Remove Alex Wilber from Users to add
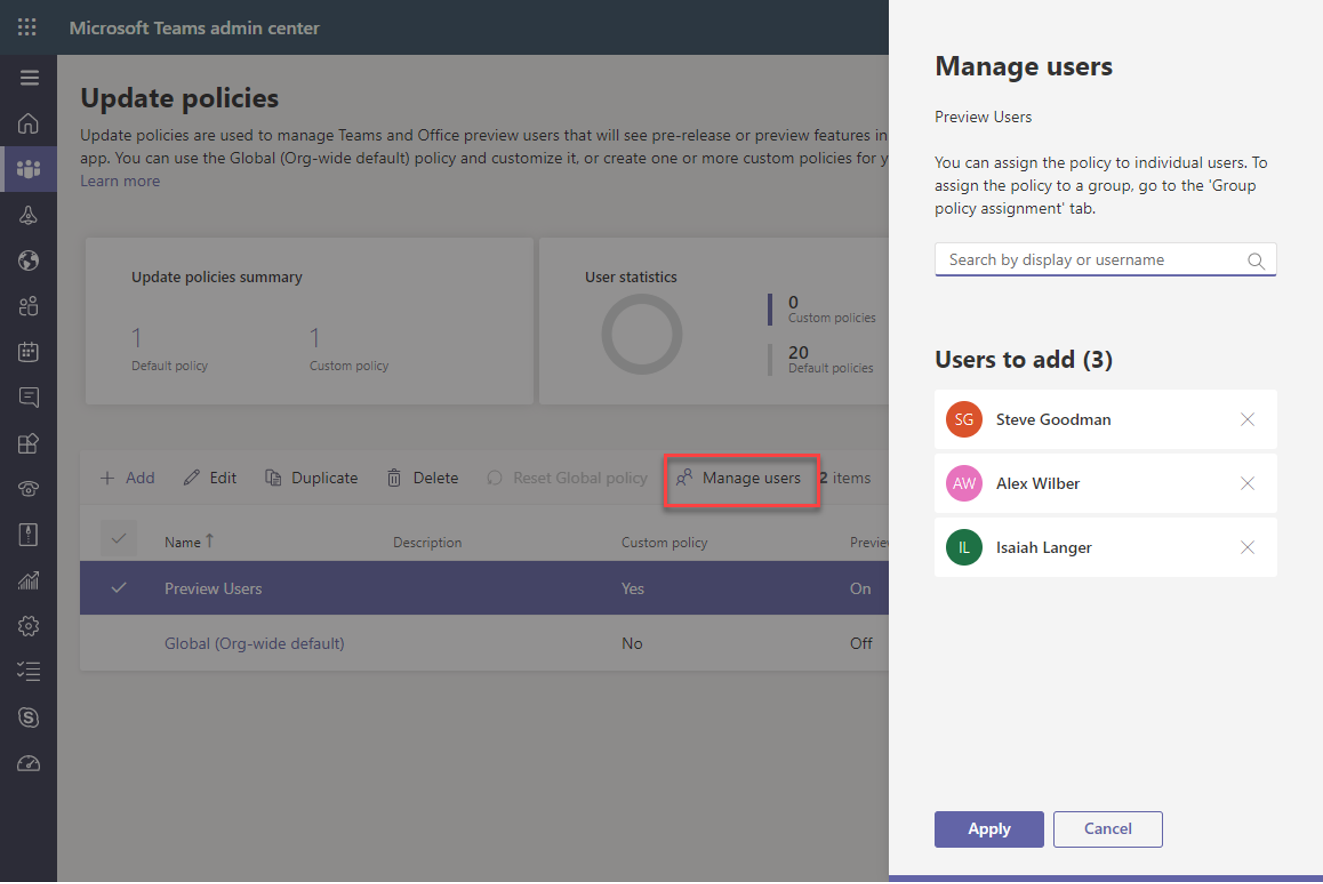Screen dimensions: 1323x884 point(1247,483)
